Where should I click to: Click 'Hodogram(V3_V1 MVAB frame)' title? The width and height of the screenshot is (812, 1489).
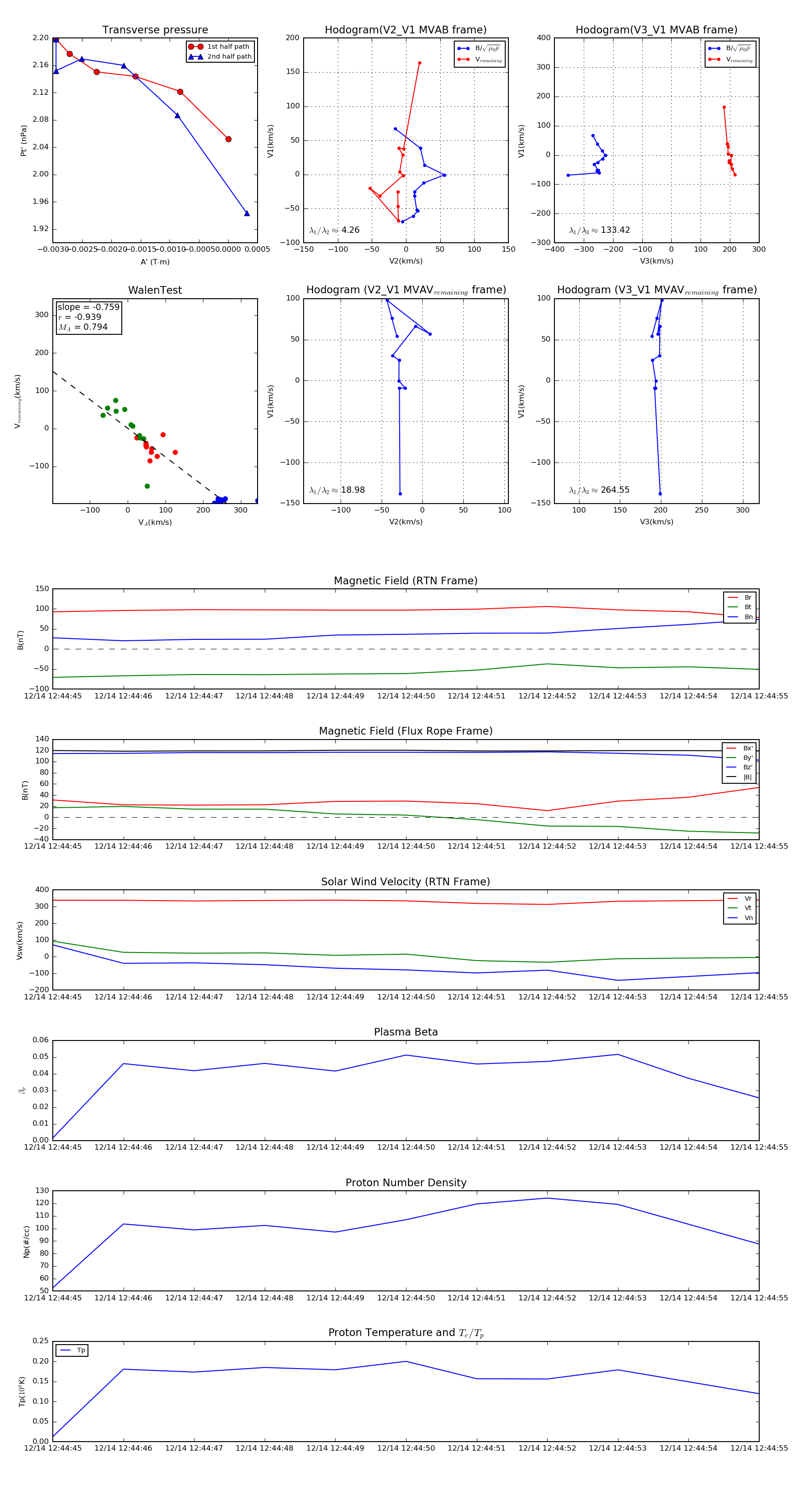(x=656, y=30)
